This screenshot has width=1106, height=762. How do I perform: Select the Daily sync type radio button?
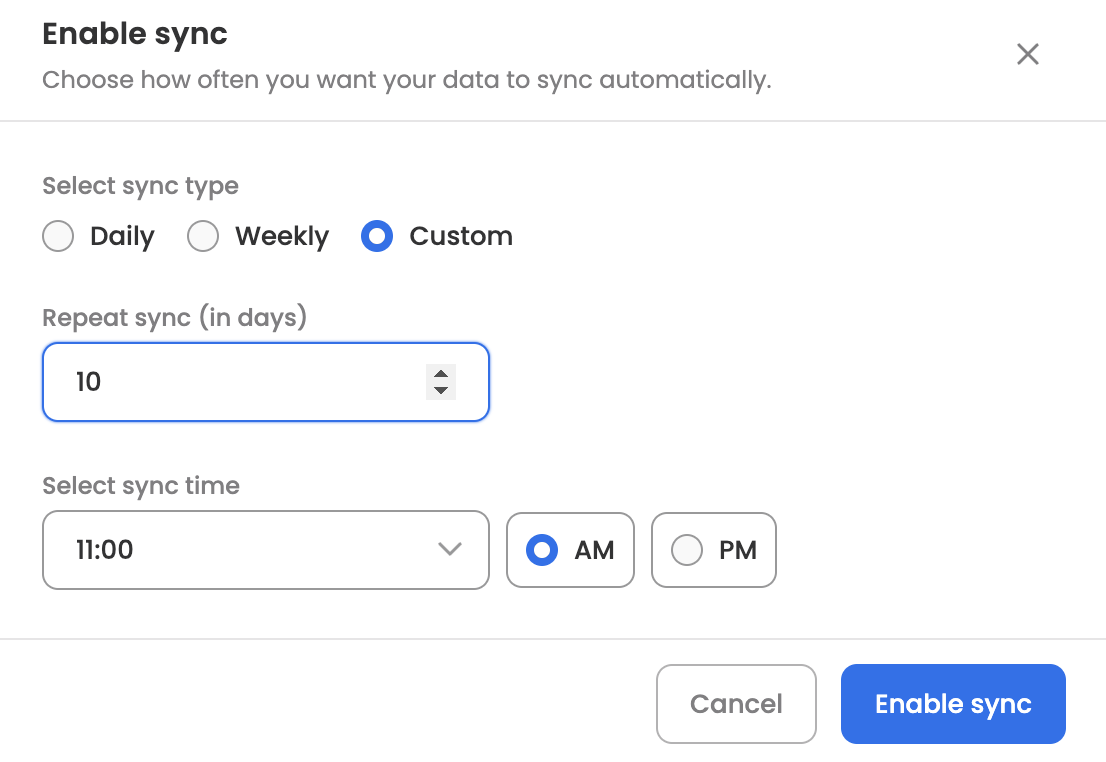58,237
